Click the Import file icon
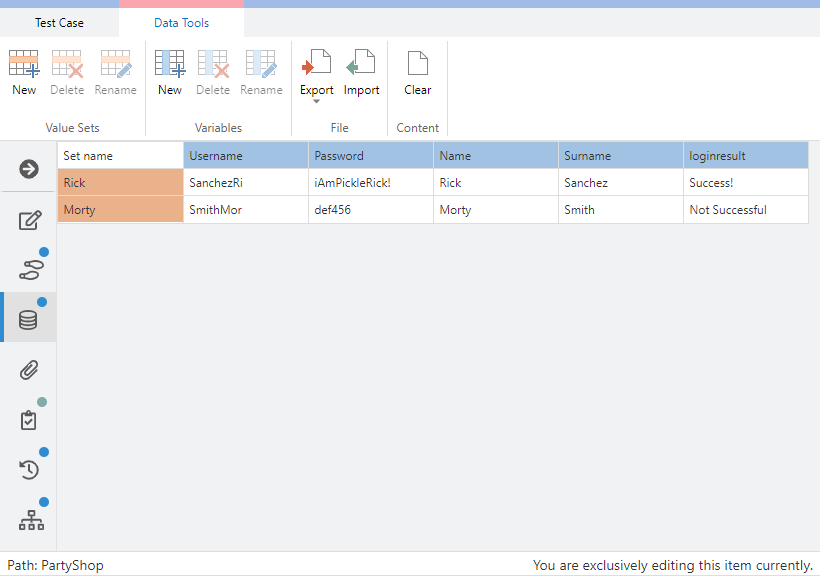 click(x=361, y=73)
